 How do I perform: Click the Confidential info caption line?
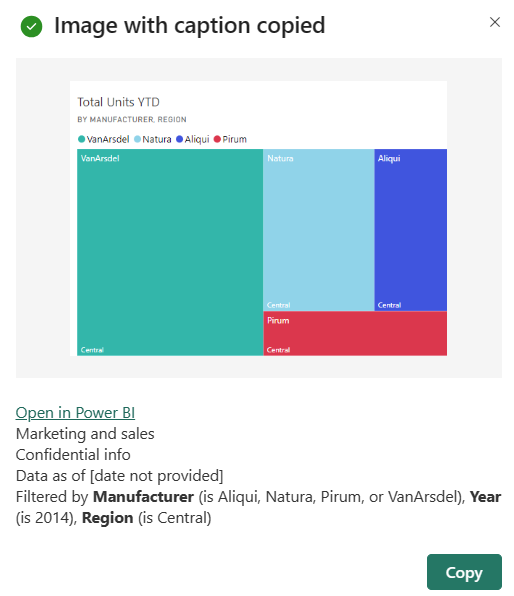[x=73, y=455]
